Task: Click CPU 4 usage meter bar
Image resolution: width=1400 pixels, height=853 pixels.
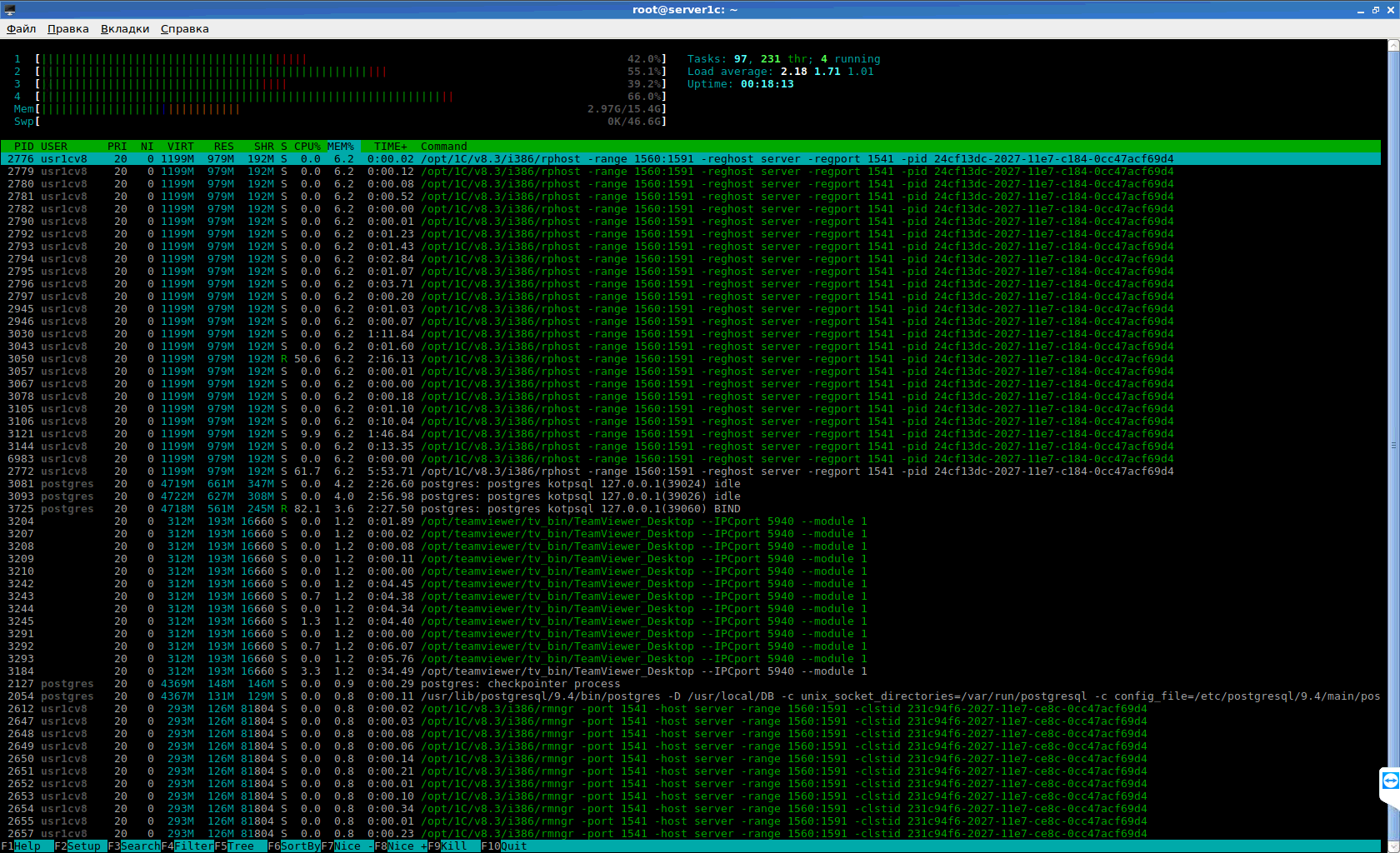Action: (x=350, y=97)
